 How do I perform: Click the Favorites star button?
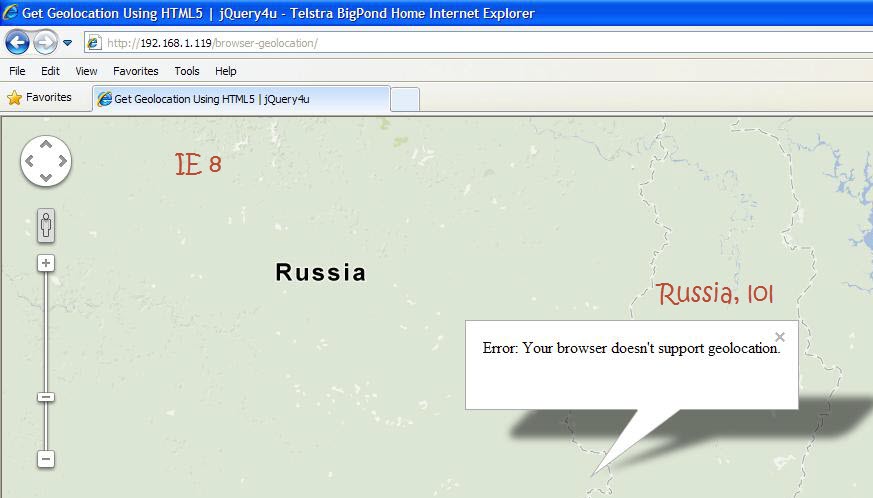click(40, 98)
